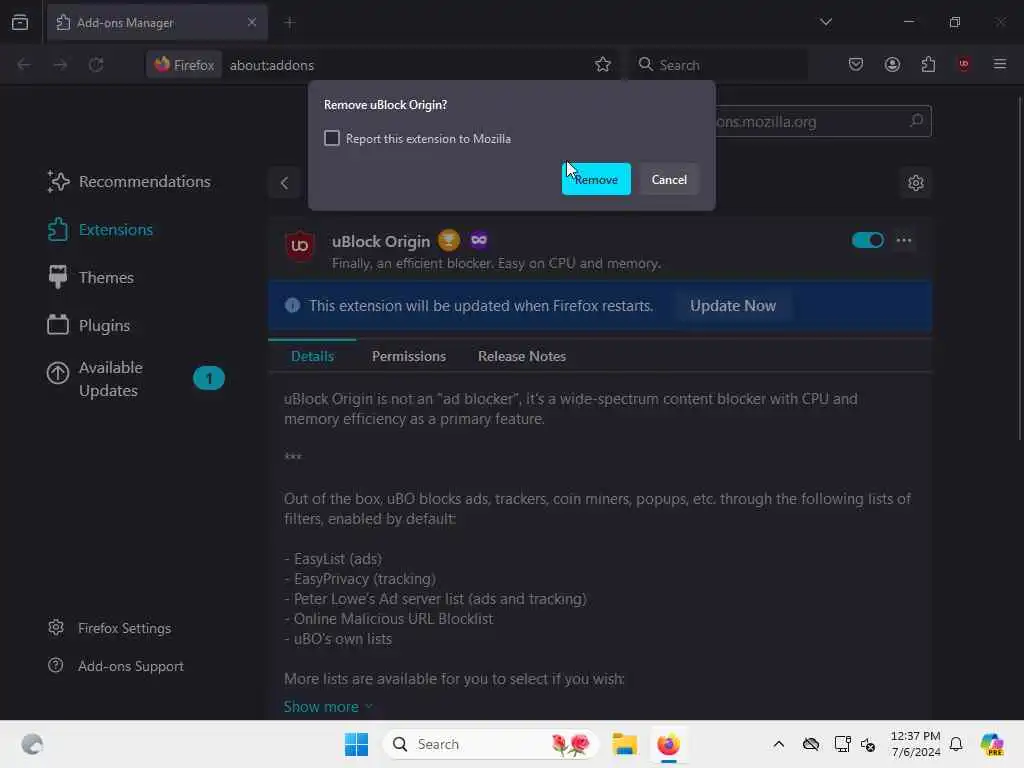The height and width of the screenshot is (768, 1024).
Task: Open Pocket save icon in toolbar
Action: pos(856,64)
